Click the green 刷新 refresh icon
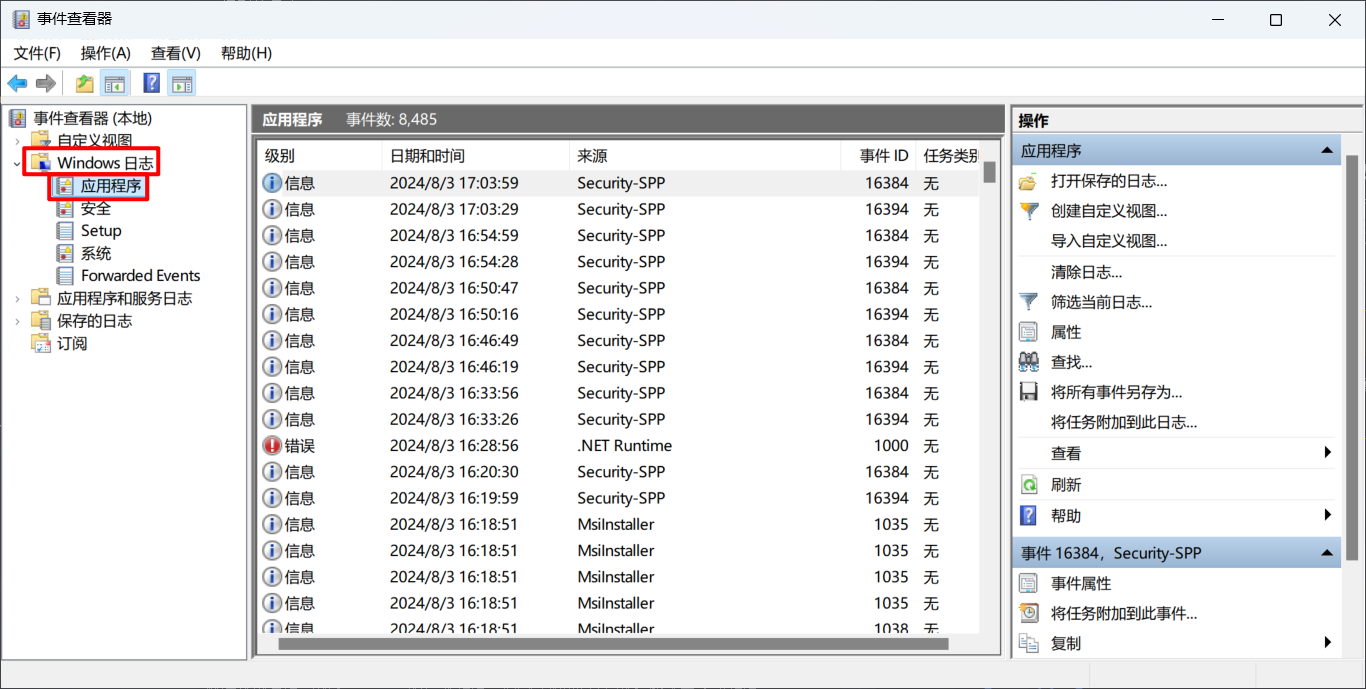This screenshot has width=1366, height=689. (x=1028, y=485)
